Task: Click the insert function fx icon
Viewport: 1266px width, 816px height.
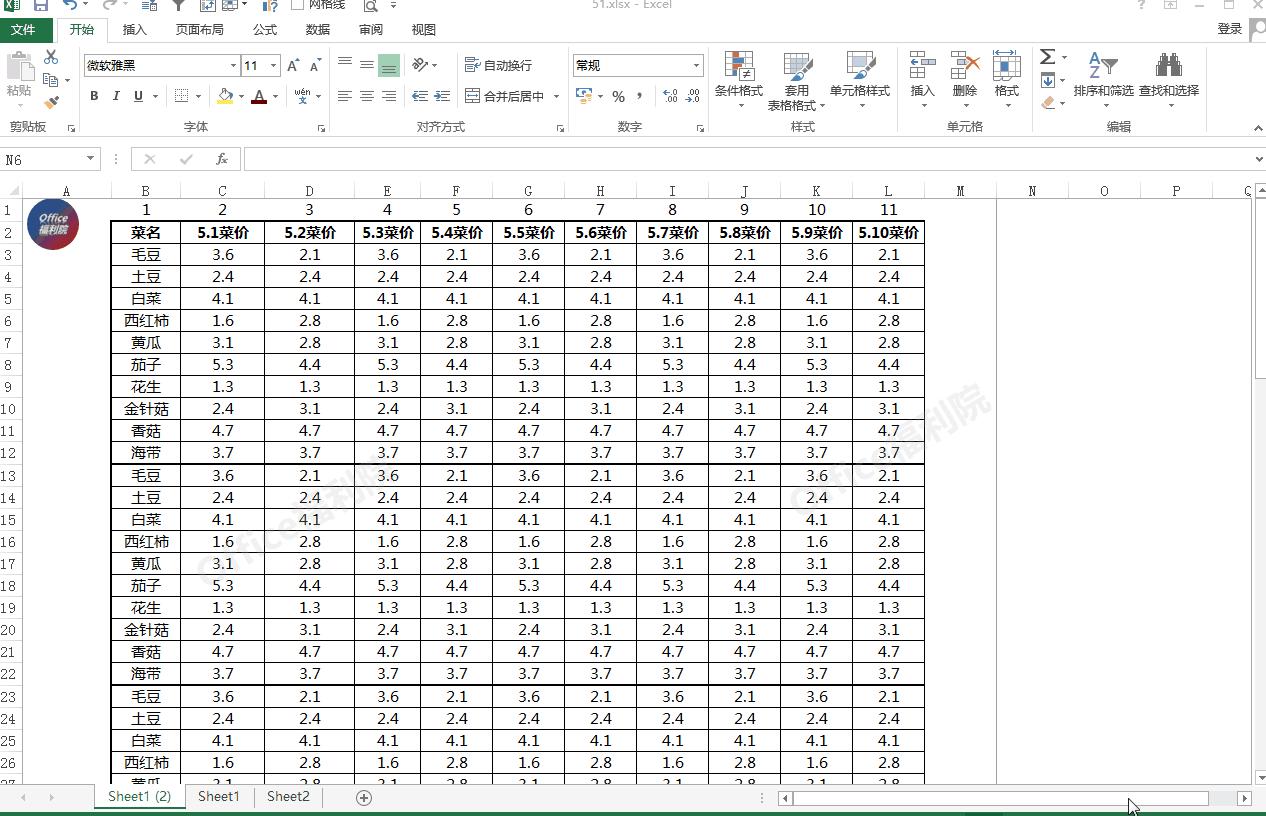Action: tap(222, 159)
